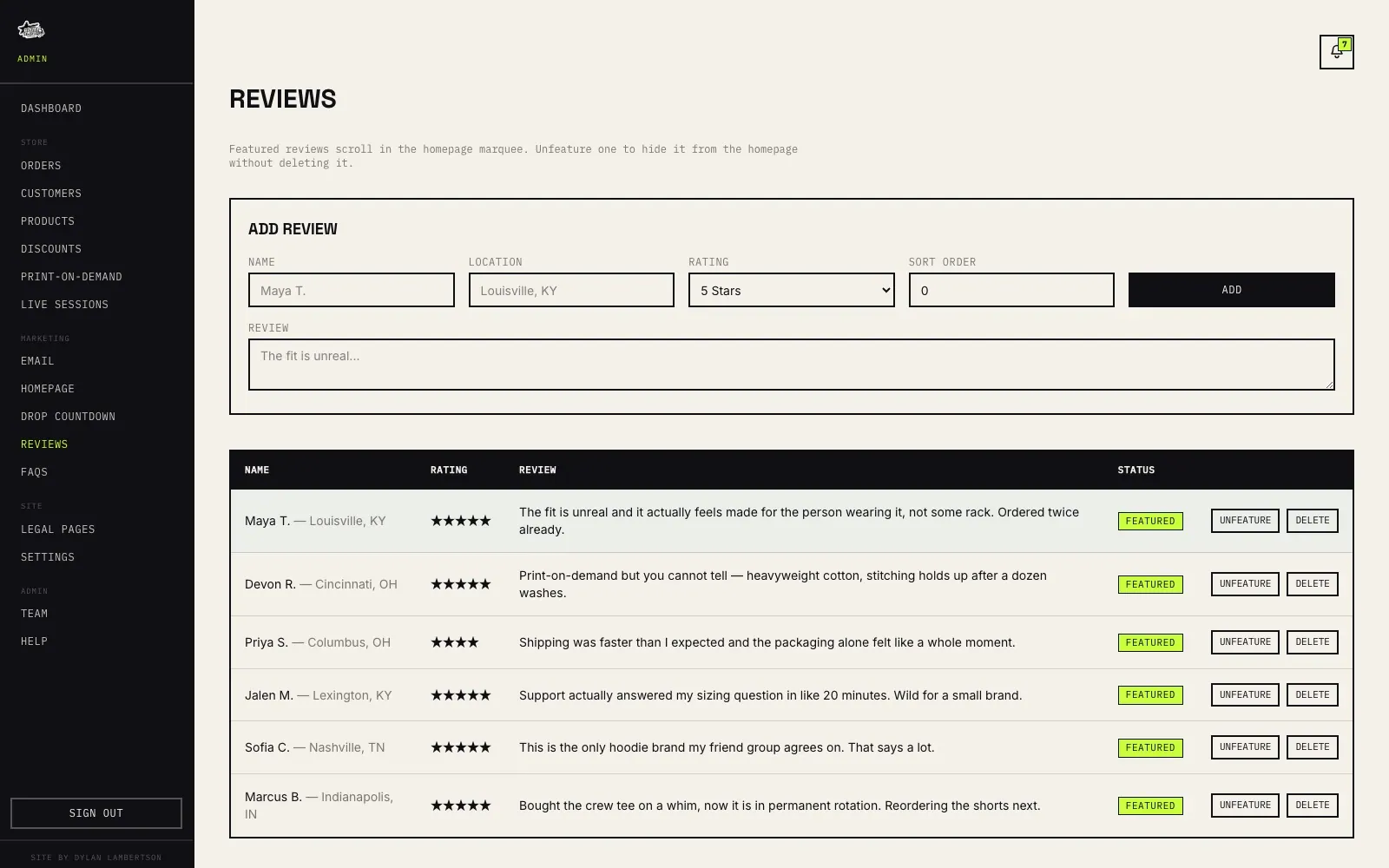Image resolution: width=1389 pixels, height=868 pixels.
Task: Click the 'Site by Dylan Lambertson' footer text
Action: (96, 858)
